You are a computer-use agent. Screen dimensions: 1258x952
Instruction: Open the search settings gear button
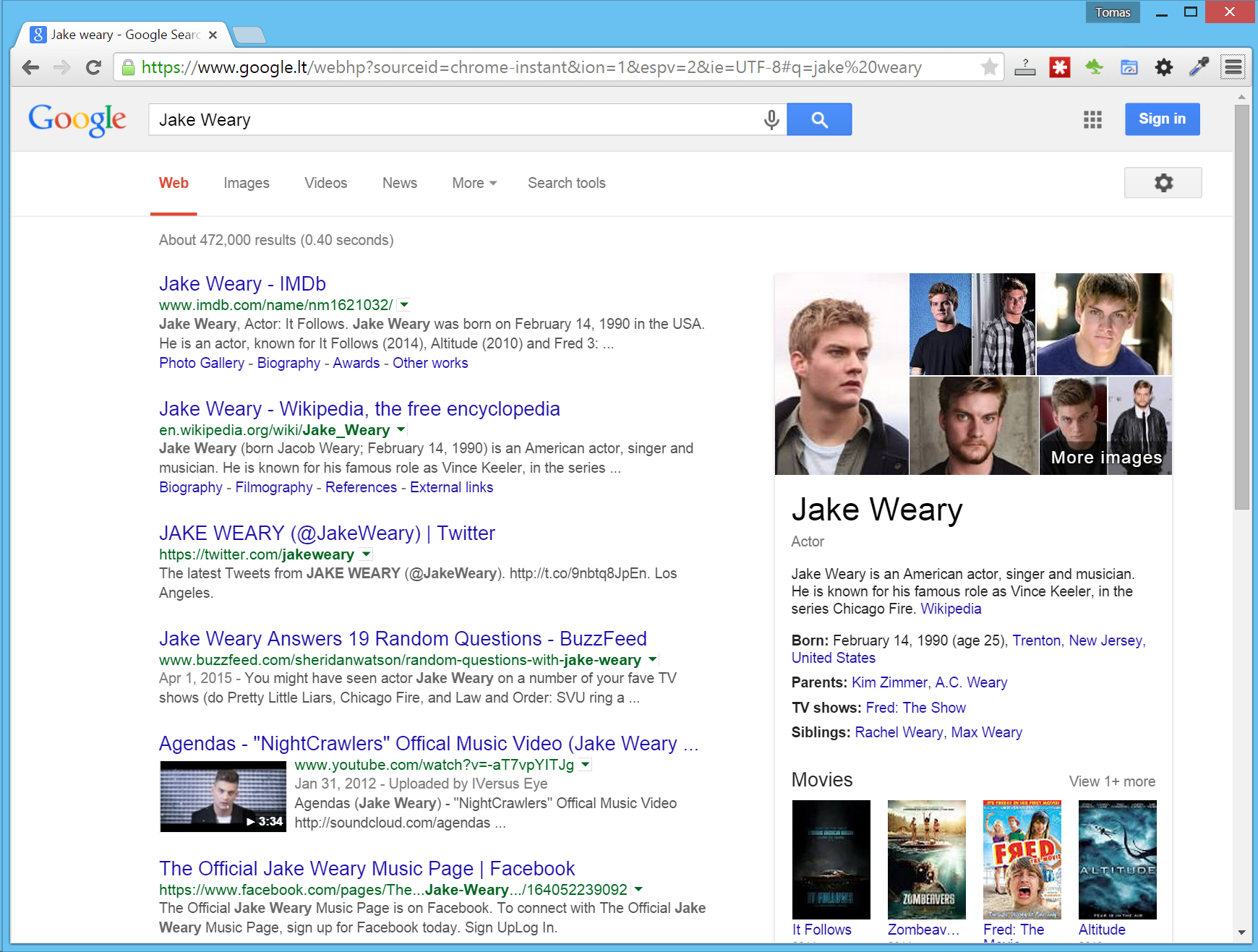[1163, 183]
